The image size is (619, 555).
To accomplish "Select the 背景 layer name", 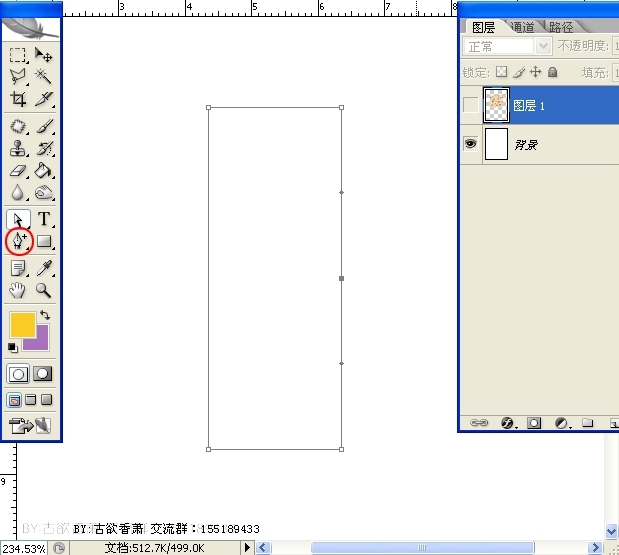I will pyautogui.click(x=526, y=144).
